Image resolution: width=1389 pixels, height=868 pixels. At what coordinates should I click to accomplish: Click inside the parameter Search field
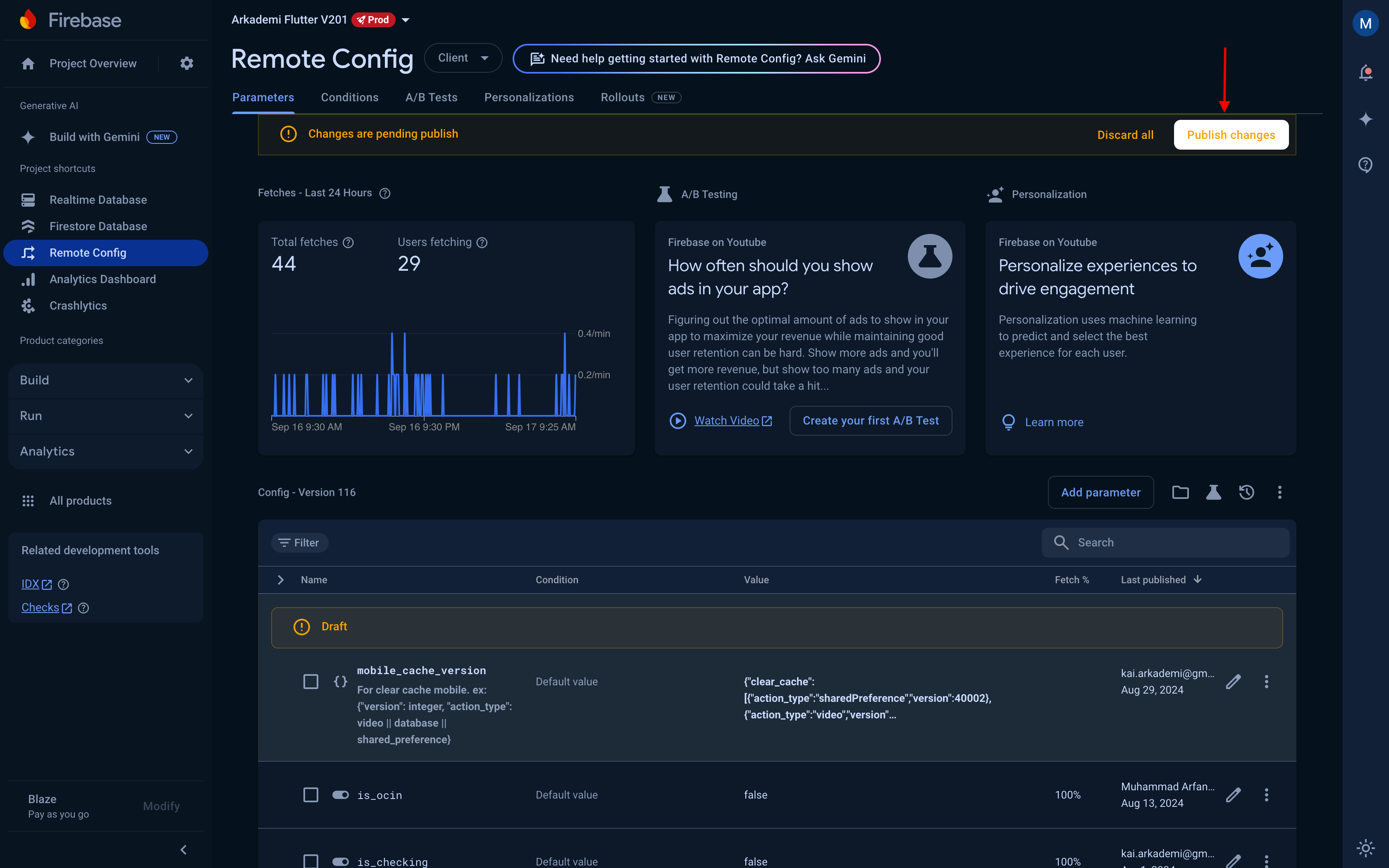point(1165,542)
